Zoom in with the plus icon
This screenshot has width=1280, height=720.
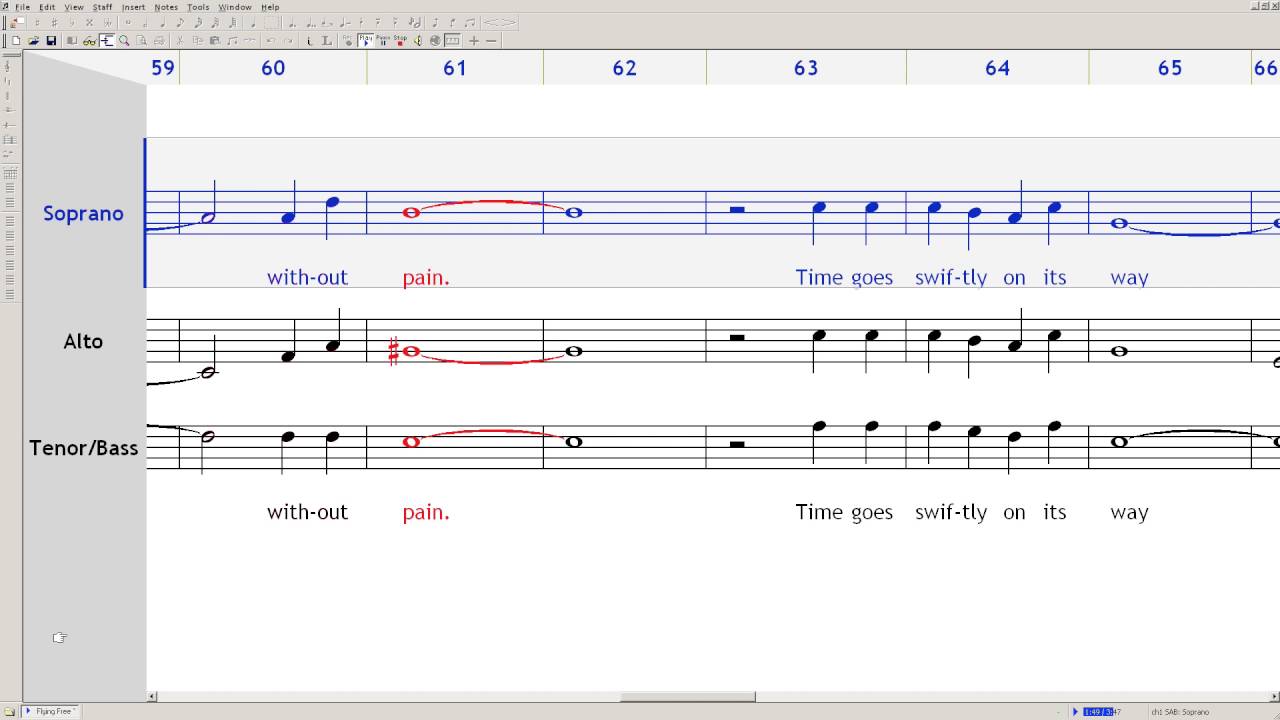tap(474, 41)
